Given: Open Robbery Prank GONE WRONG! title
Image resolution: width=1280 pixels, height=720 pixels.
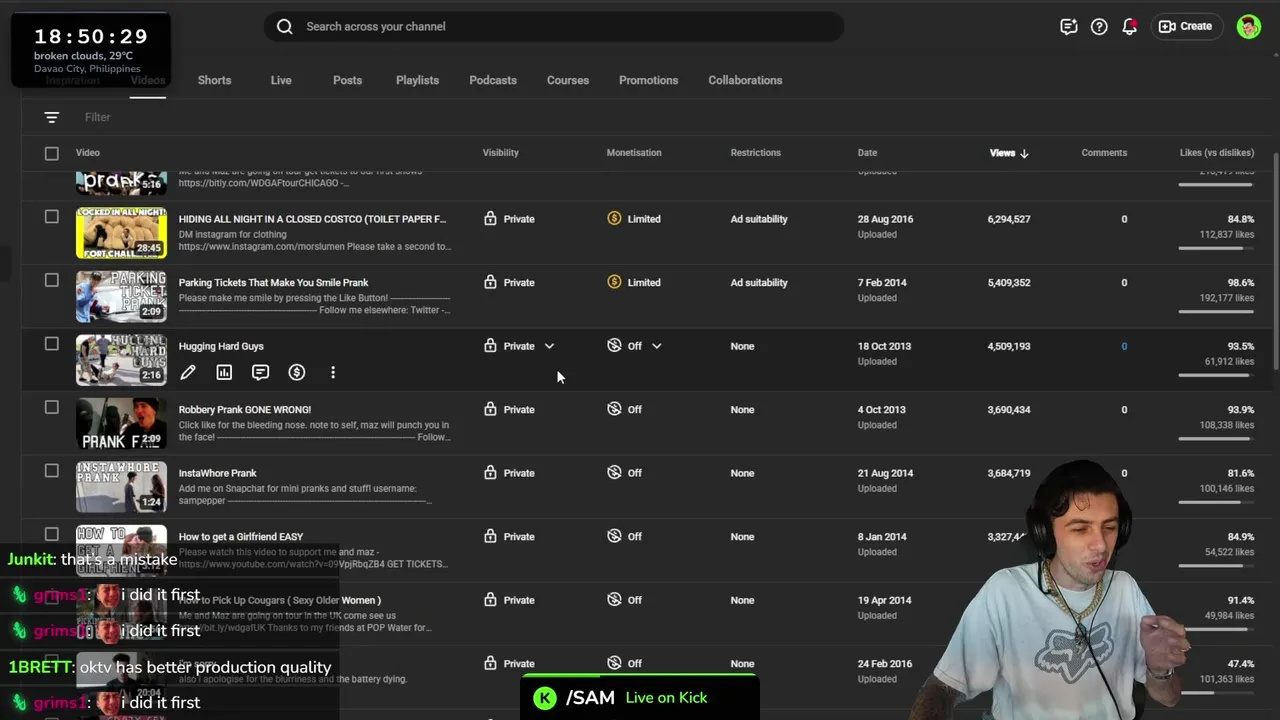Looking at the screenshot, I should [245, 409].
